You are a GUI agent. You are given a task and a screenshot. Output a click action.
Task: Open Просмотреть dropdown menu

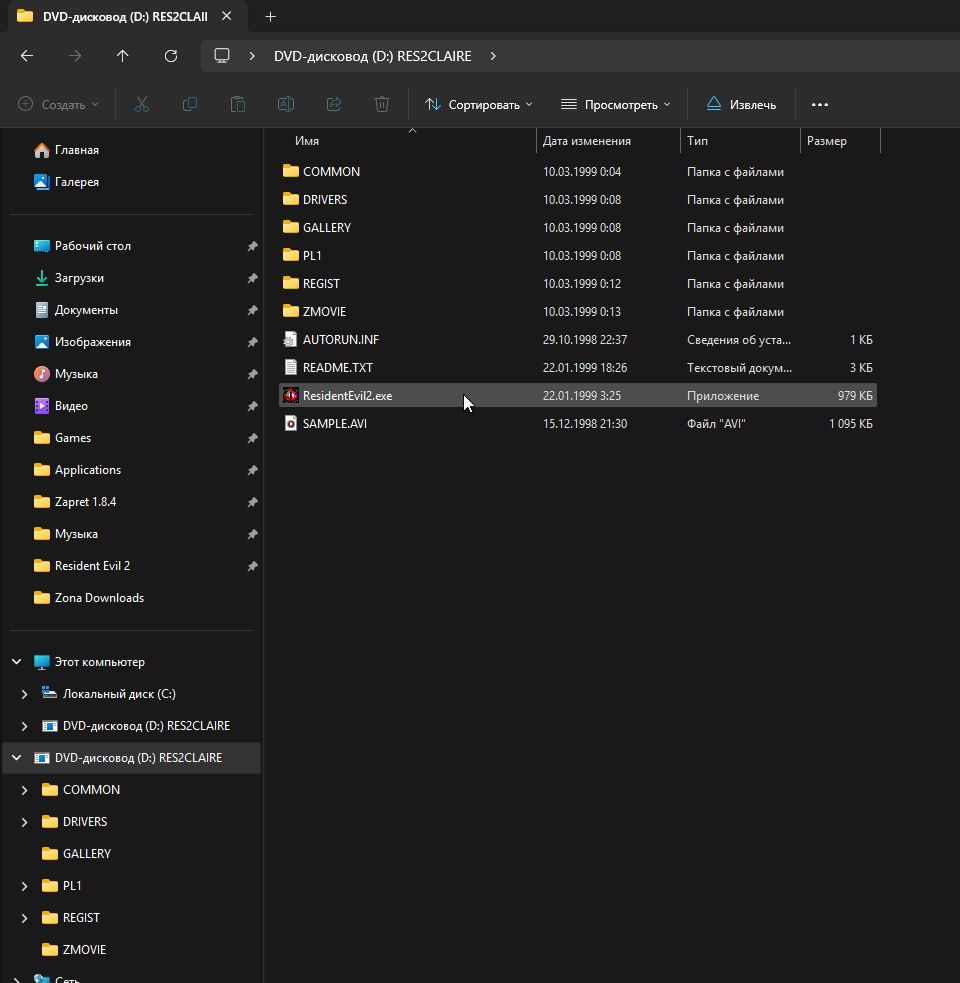coord(616,104)
